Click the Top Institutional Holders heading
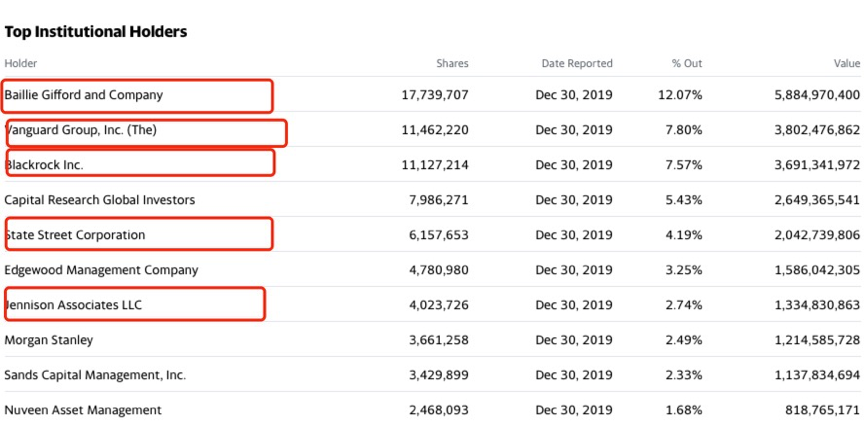Viewport: 864px width, 424px height. pos(96,32)
